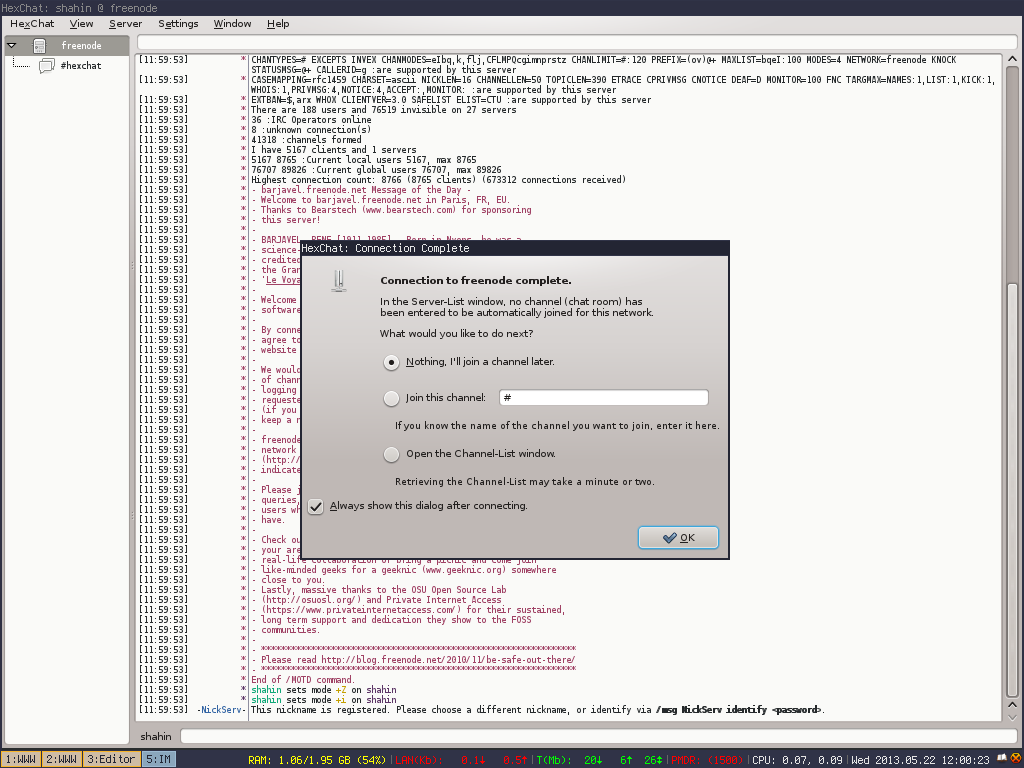Click the orange X tray icon
The width and height of the screenshot is (1024, 768).
1016,759
